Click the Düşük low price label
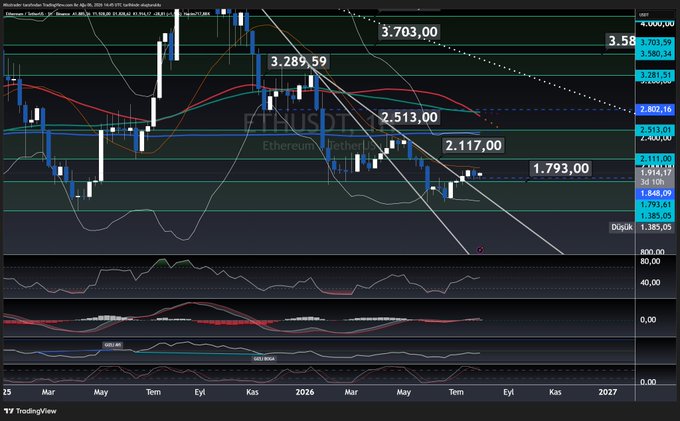The height and width of the screenshot is (421, 680). point(621,227)
